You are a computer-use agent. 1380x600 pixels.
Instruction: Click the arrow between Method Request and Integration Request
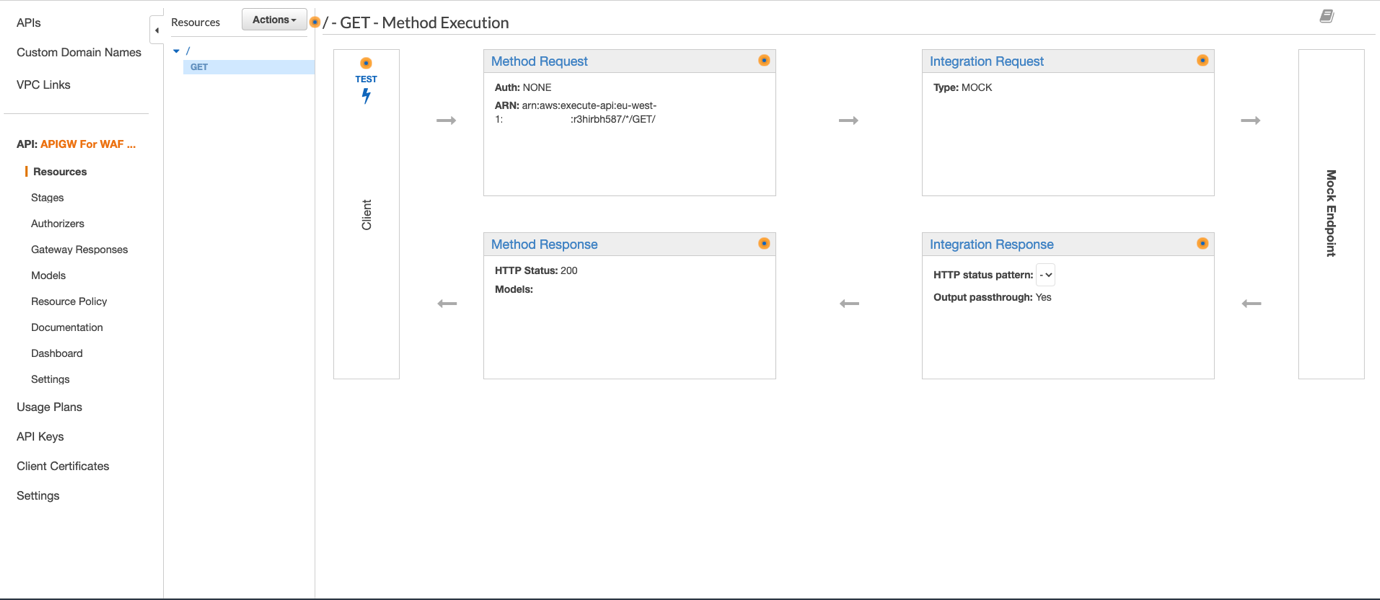click(x=848, y=120)
